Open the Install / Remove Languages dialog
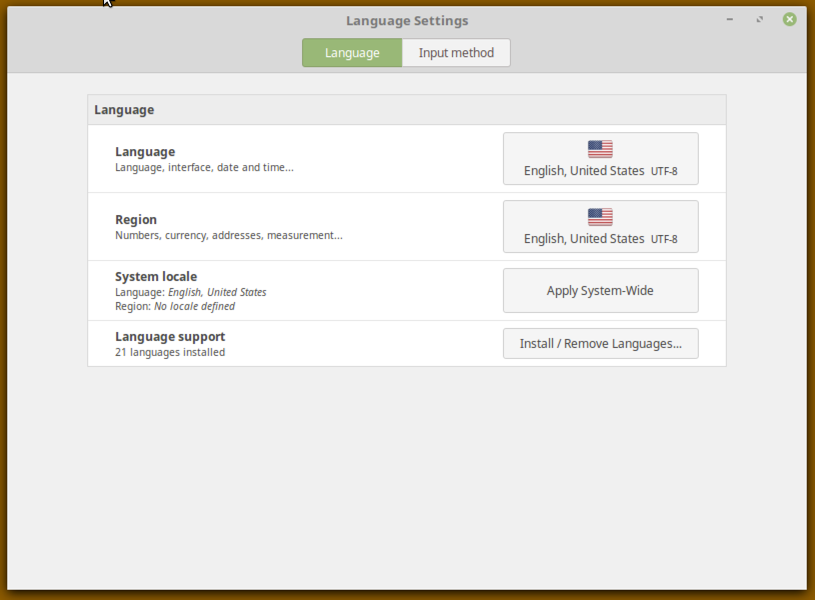The height and width of the screenshot is (600, 815). point(600,343)
